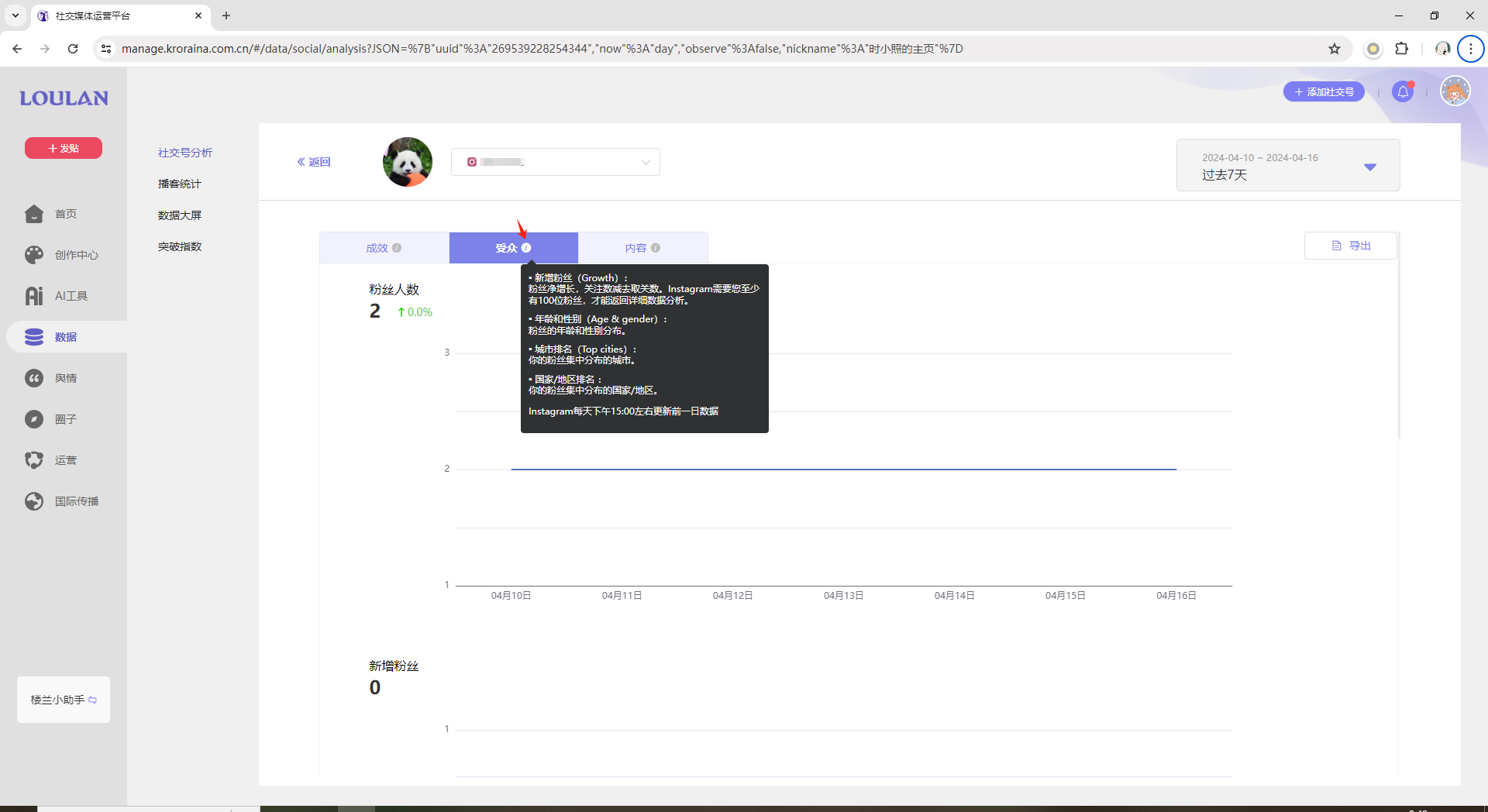Click the home icon in sidebar
The image size is (1488, 812).
pyautogui.click(x=34, y=214)
